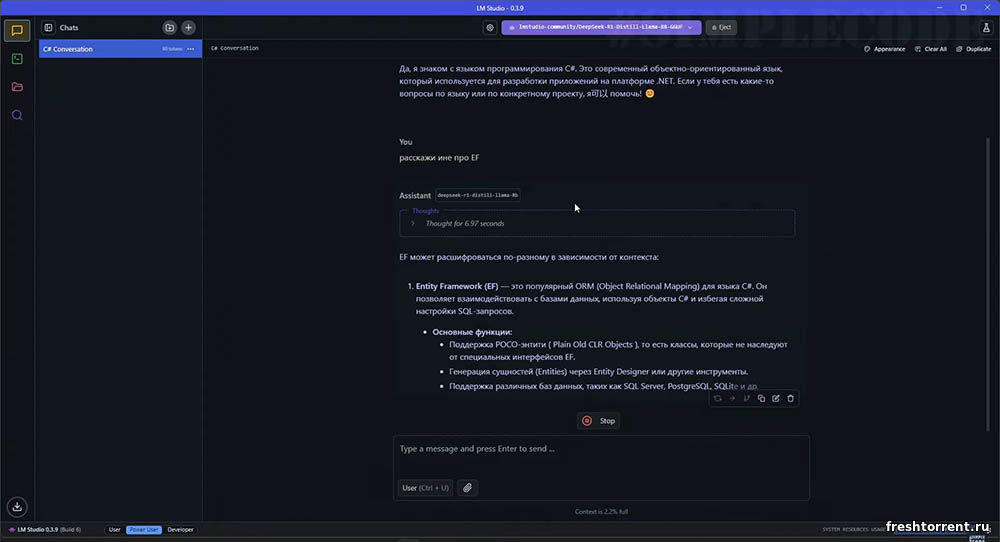Copy the assistant message

point(761,398)
